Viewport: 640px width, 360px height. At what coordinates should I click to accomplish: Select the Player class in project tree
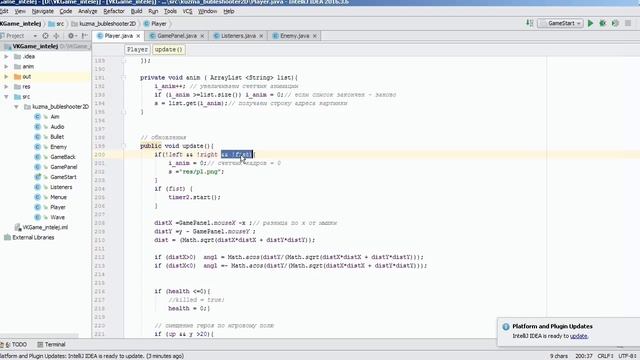[x=58, y=207]
